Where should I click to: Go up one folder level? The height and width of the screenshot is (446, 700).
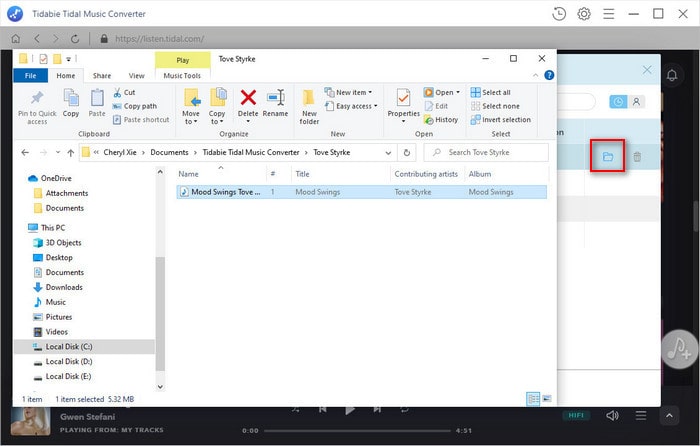click(x=71, y=153)
